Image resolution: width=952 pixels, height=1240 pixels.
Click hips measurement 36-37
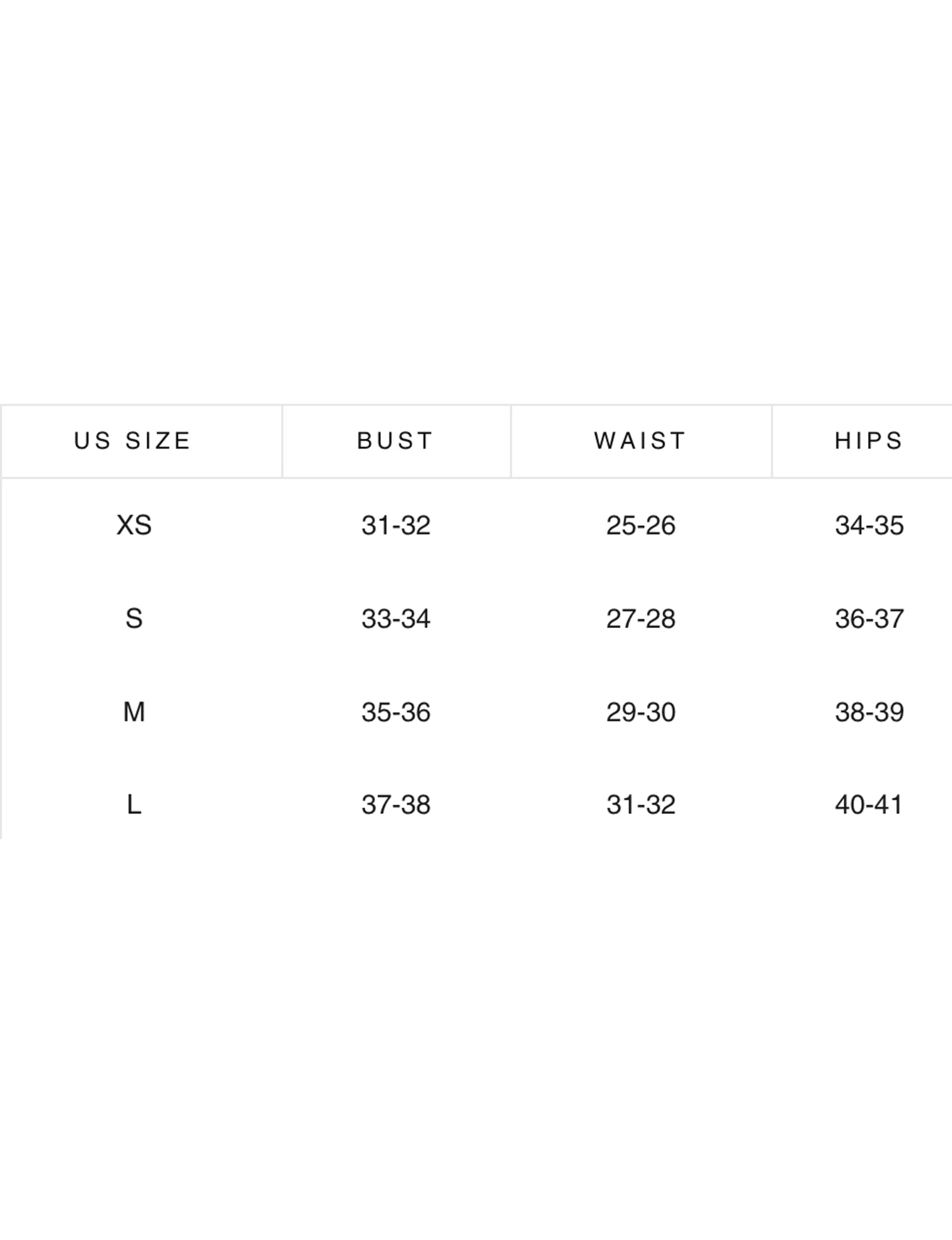click(x=869, y=619)
